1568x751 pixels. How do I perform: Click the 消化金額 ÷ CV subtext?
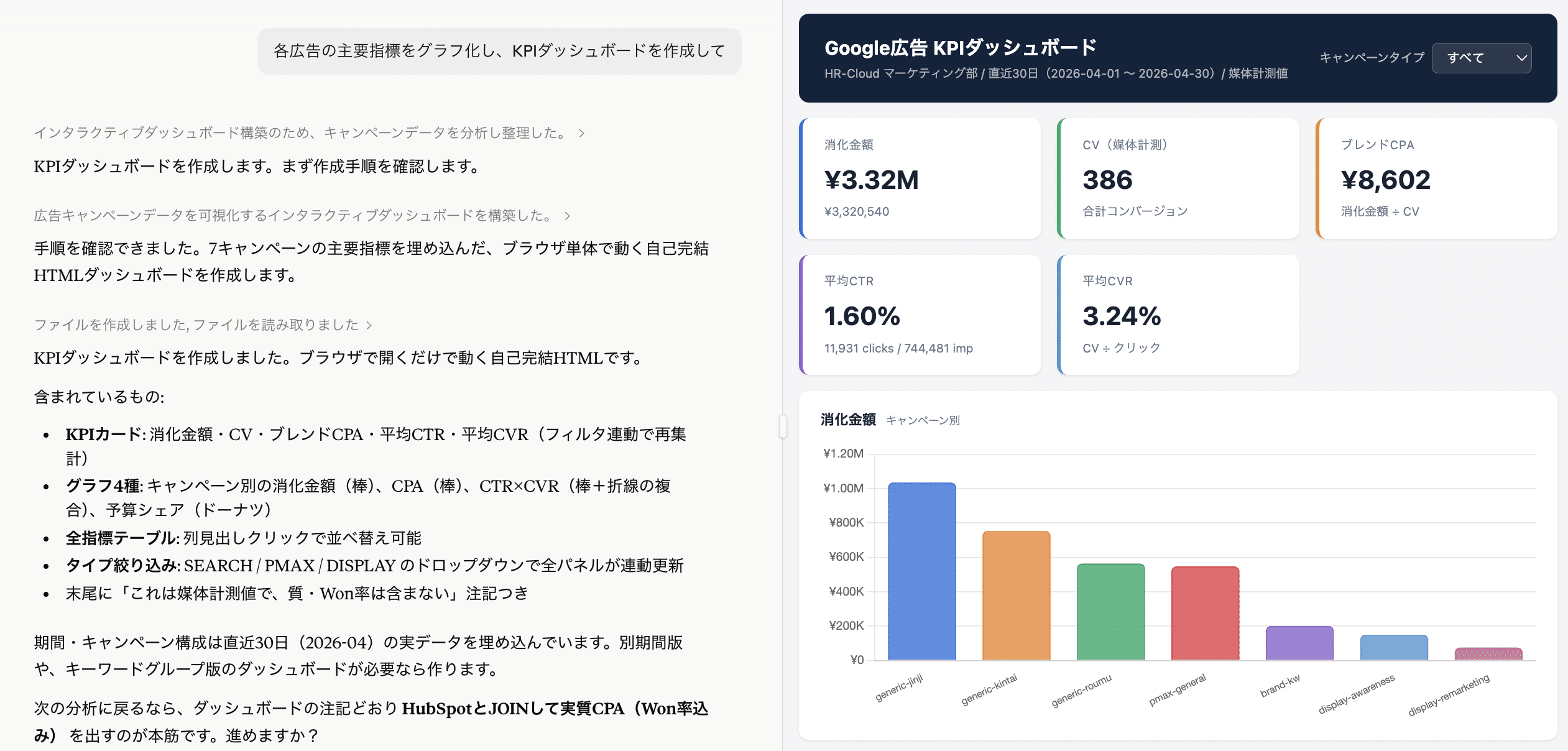(x=1380, y=211)
